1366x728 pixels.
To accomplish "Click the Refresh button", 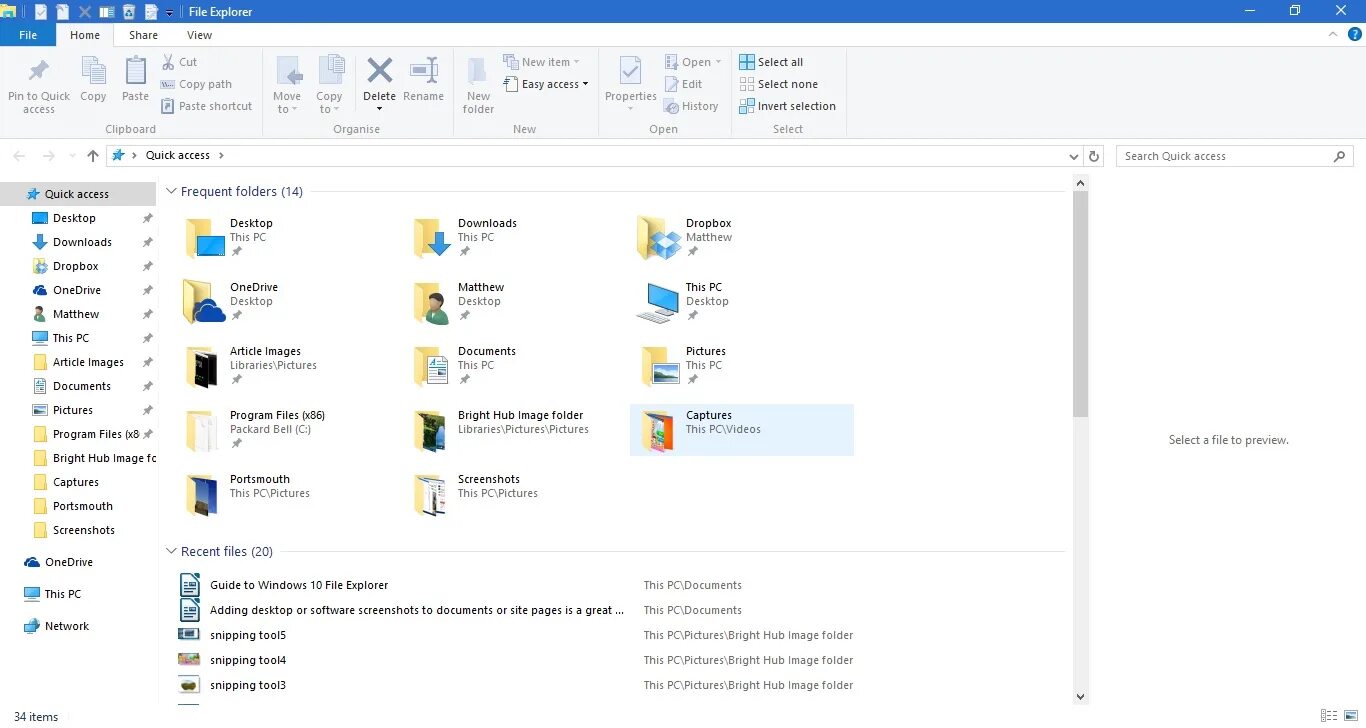I will click(x=1094, y=157).
